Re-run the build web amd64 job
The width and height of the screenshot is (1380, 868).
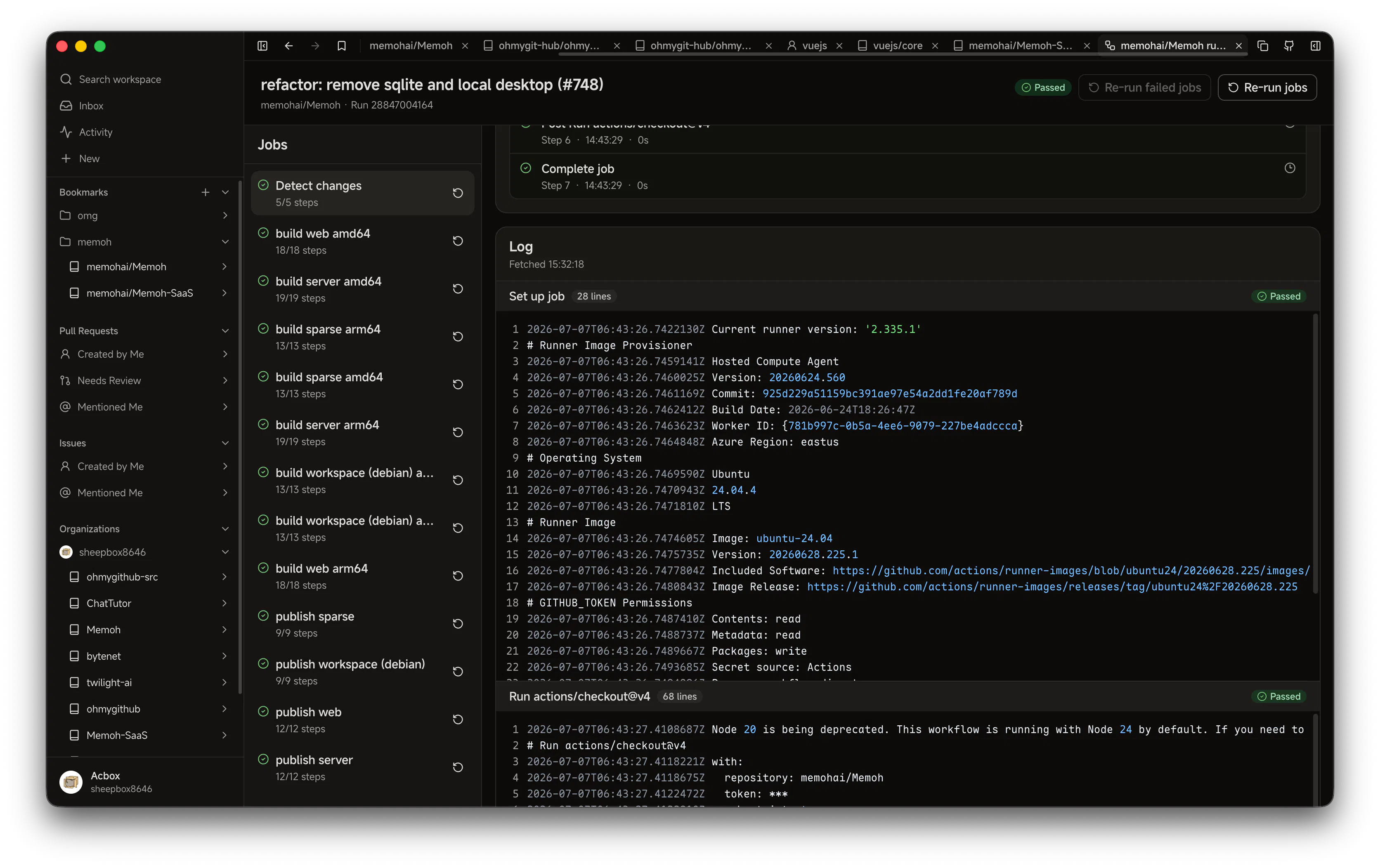[x=458, y=241]
